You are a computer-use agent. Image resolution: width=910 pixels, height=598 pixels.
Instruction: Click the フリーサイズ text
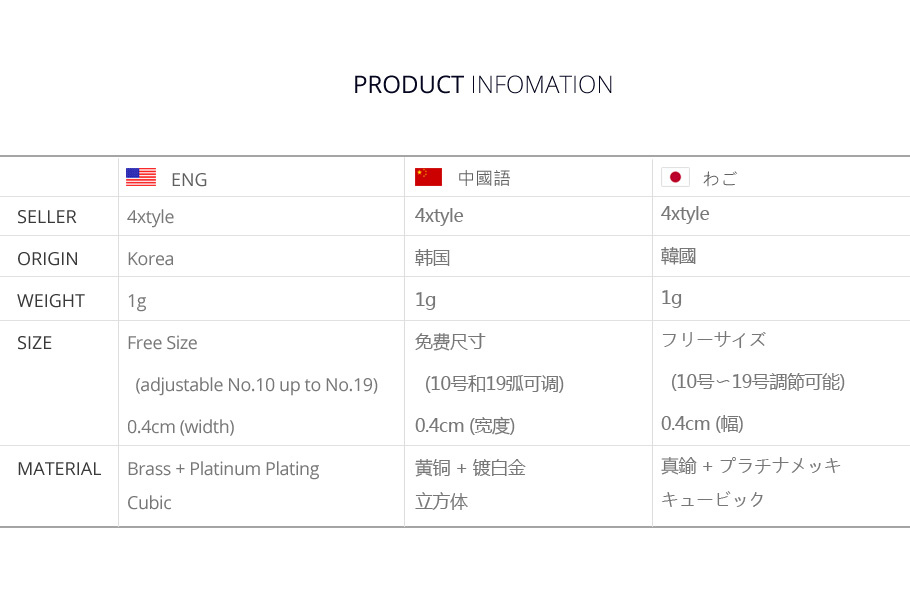click(x=713, y=339)
